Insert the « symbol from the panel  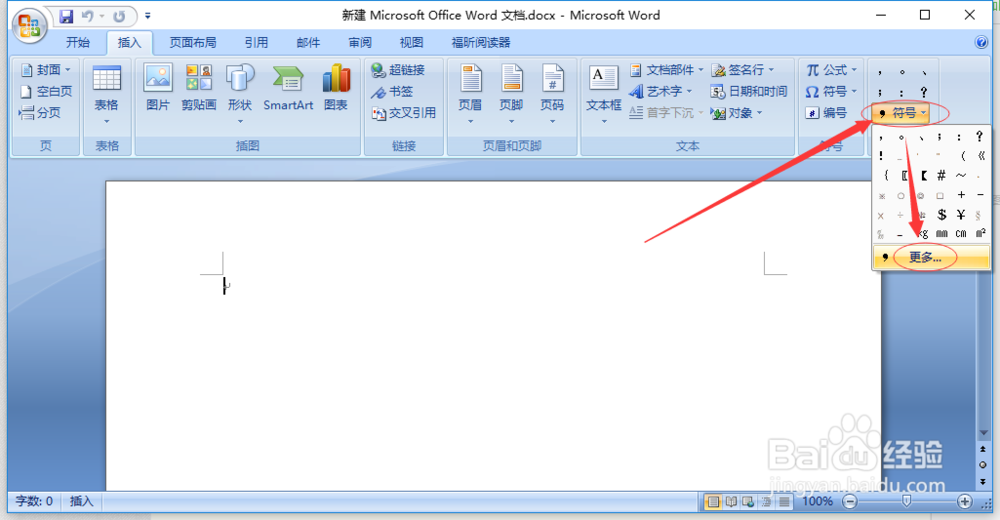[x=980, y=156]
